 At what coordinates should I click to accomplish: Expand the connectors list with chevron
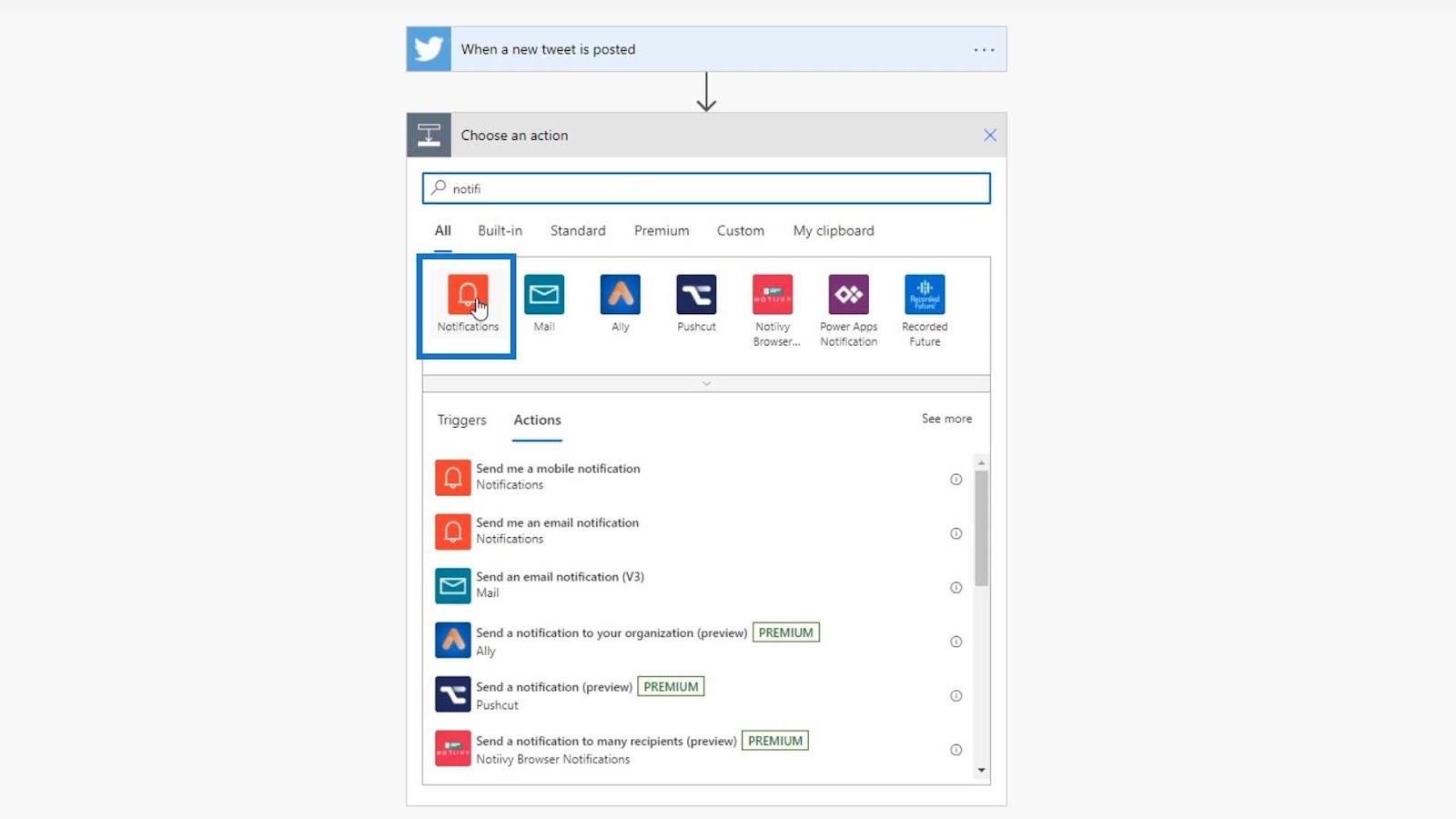click(706, 384)
